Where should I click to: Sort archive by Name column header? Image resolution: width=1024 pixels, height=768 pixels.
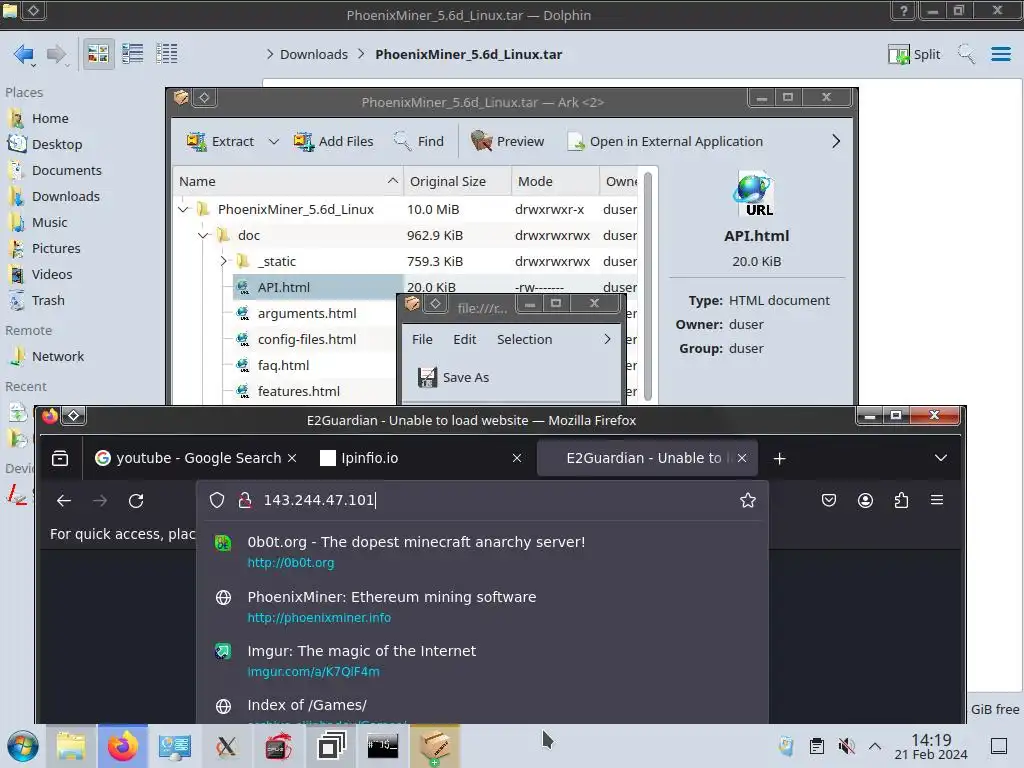point(288,182)
